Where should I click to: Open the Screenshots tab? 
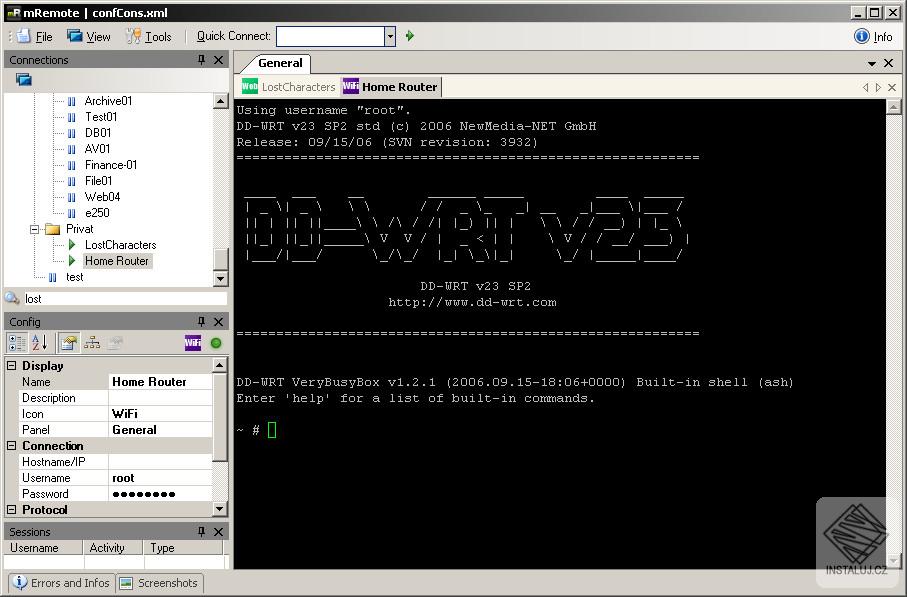click(x=159, y=583)
